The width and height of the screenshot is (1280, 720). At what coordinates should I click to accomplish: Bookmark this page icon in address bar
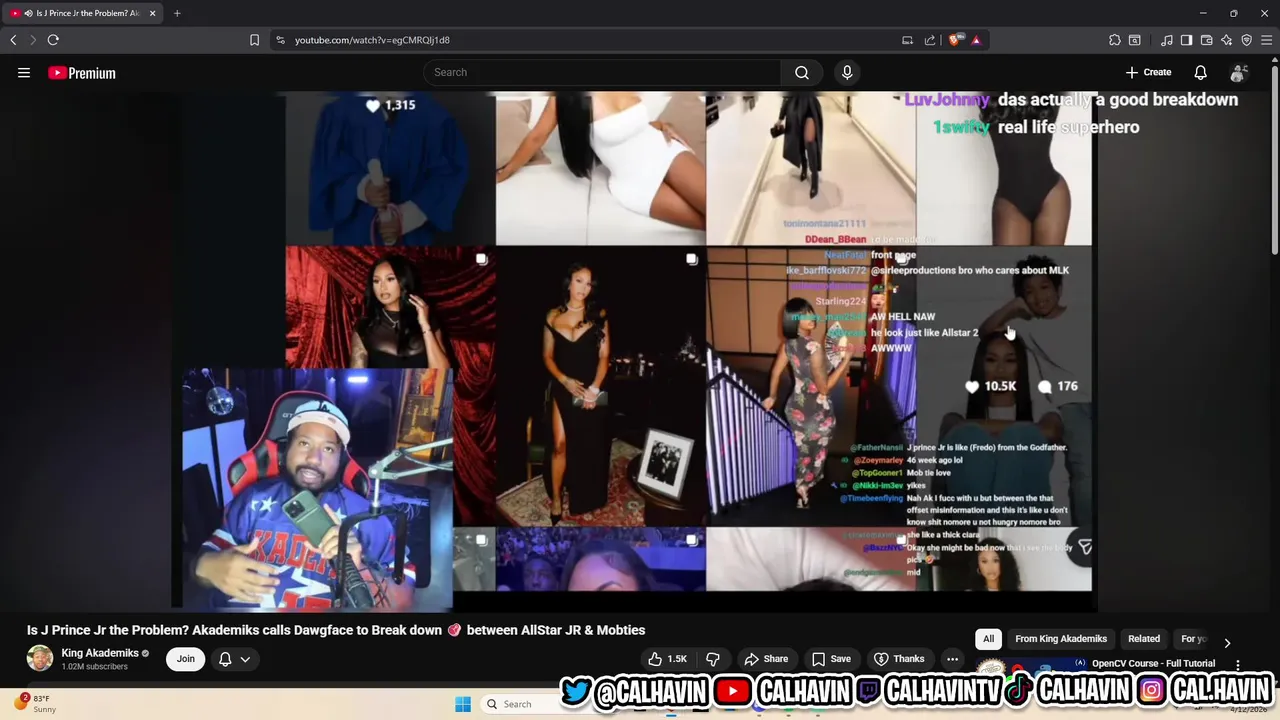coord(254,40)
